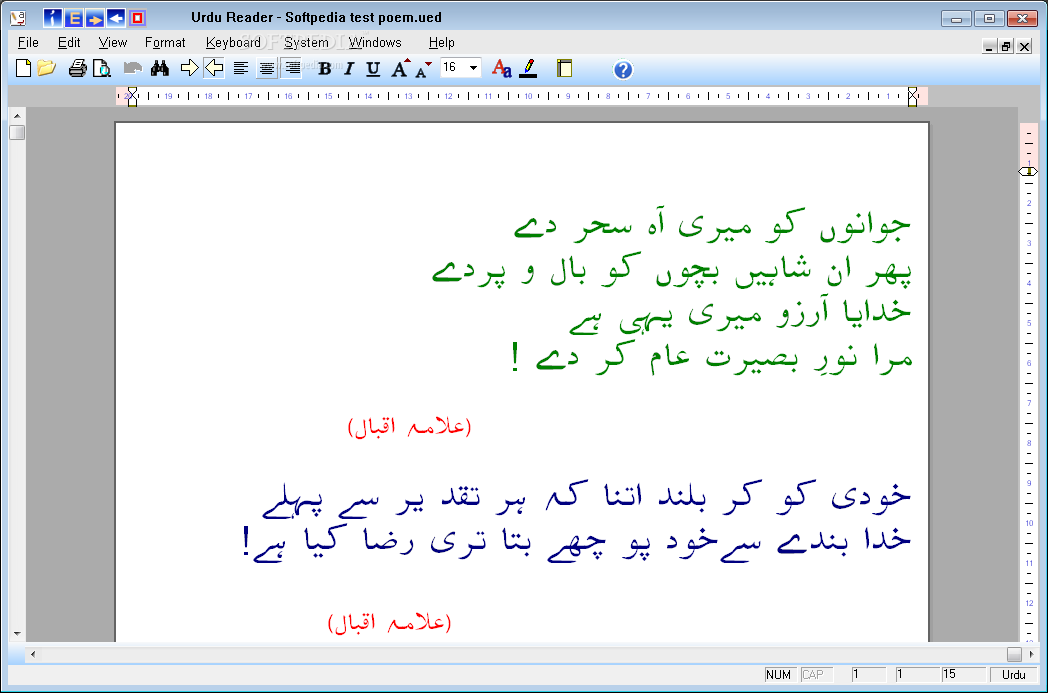Open font settings with the red Aa icon
The image size is (1048, 693).
pos(501,68)
